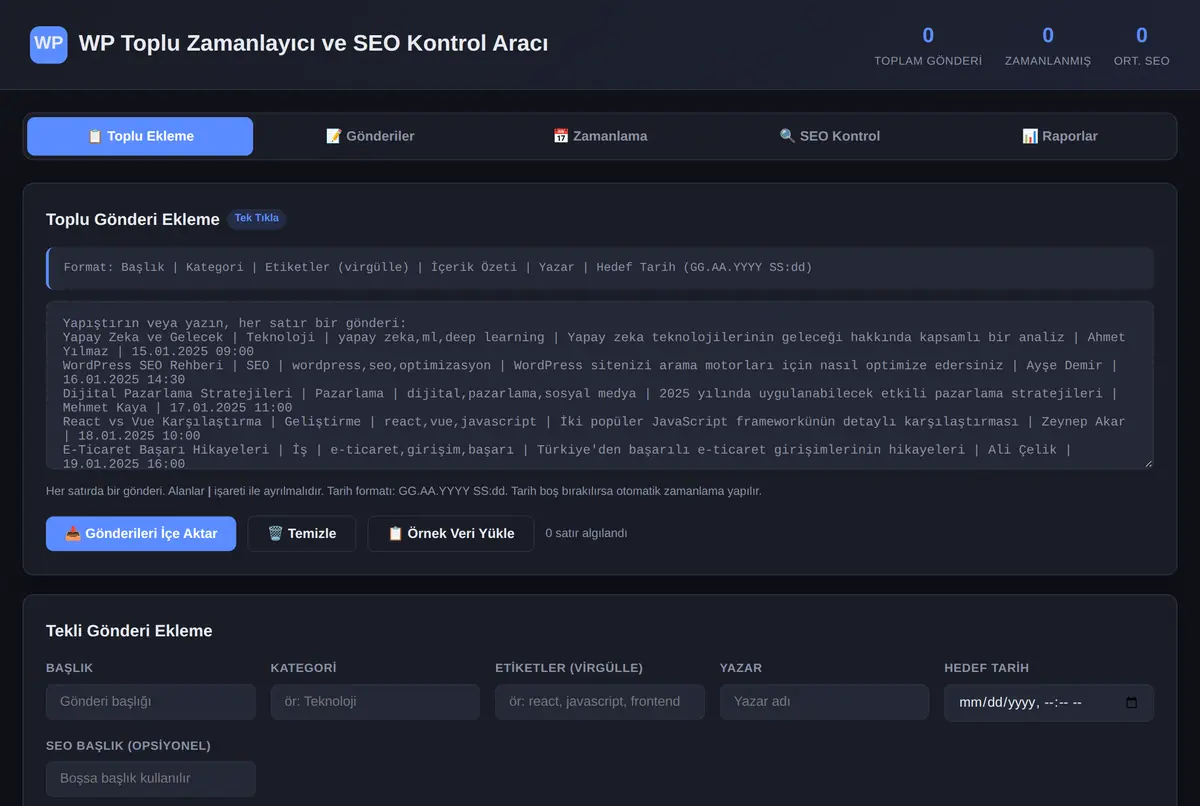Click the Hedef Tarih date text
The image size is (1200, 806).
1019,702
